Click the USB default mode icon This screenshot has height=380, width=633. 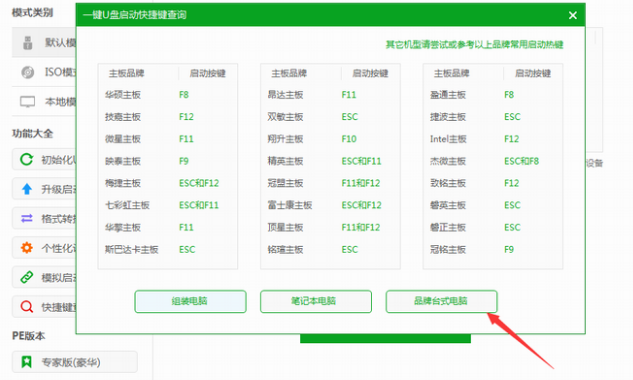(x=27, y=42)
